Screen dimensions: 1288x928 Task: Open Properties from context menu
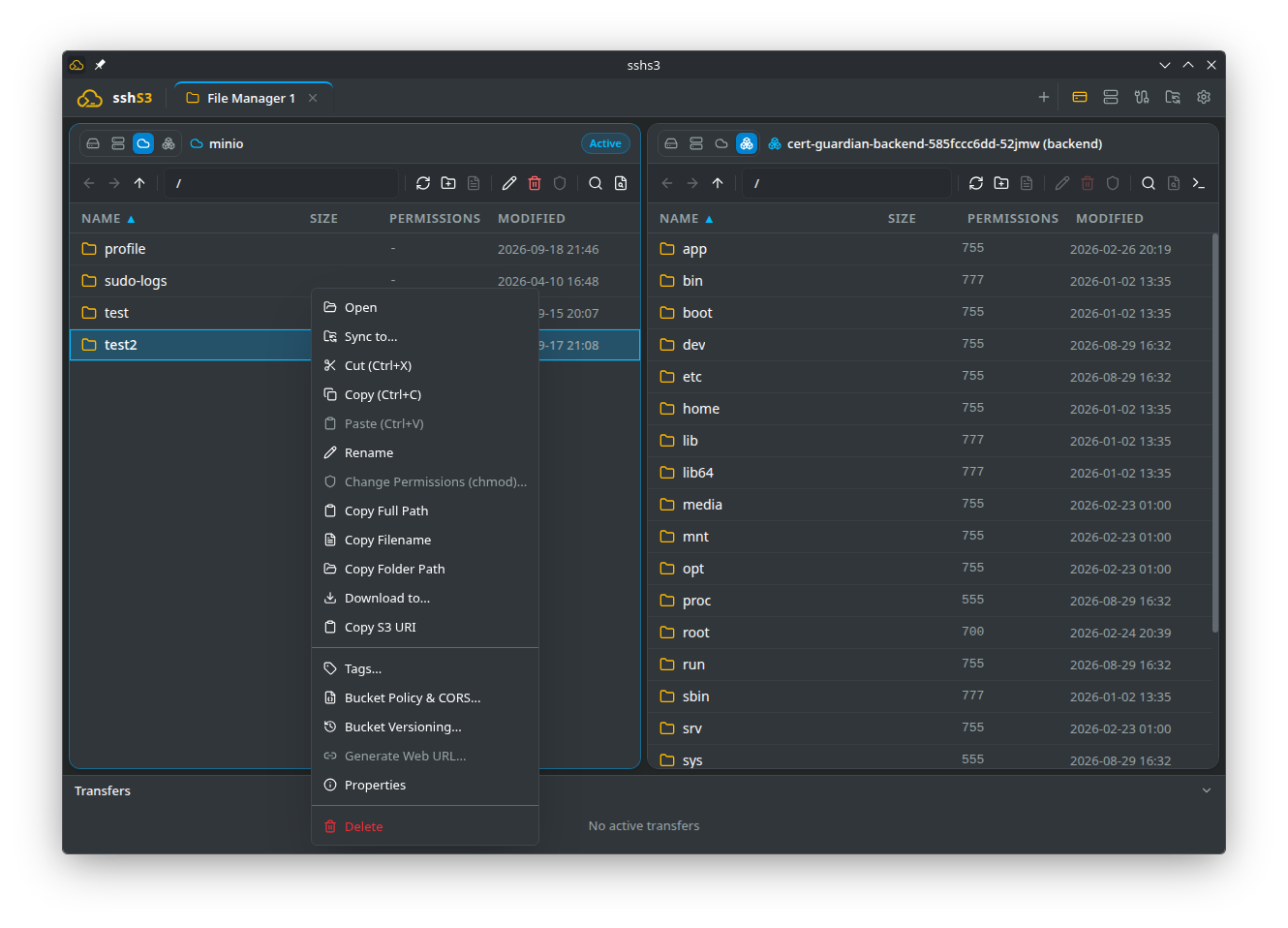coord(425,785)
